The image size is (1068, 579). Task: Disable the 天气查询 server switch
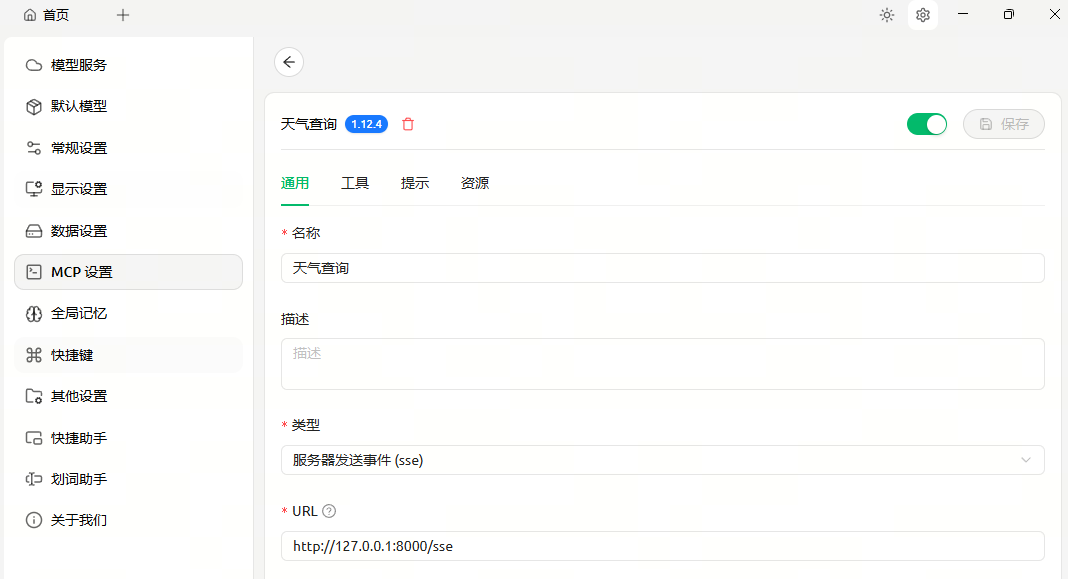click(926, 124)
